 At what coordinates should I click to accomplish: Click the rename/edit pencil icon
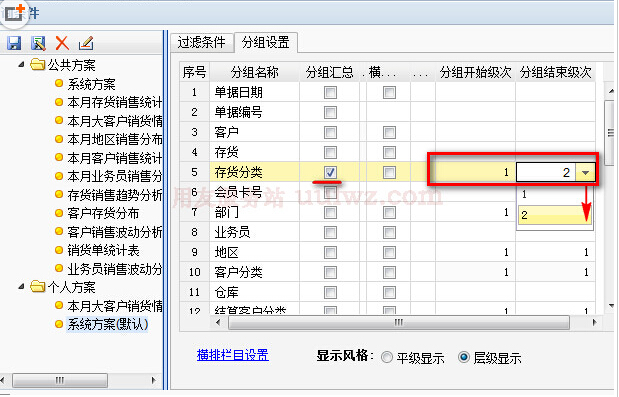pos(86,43)
